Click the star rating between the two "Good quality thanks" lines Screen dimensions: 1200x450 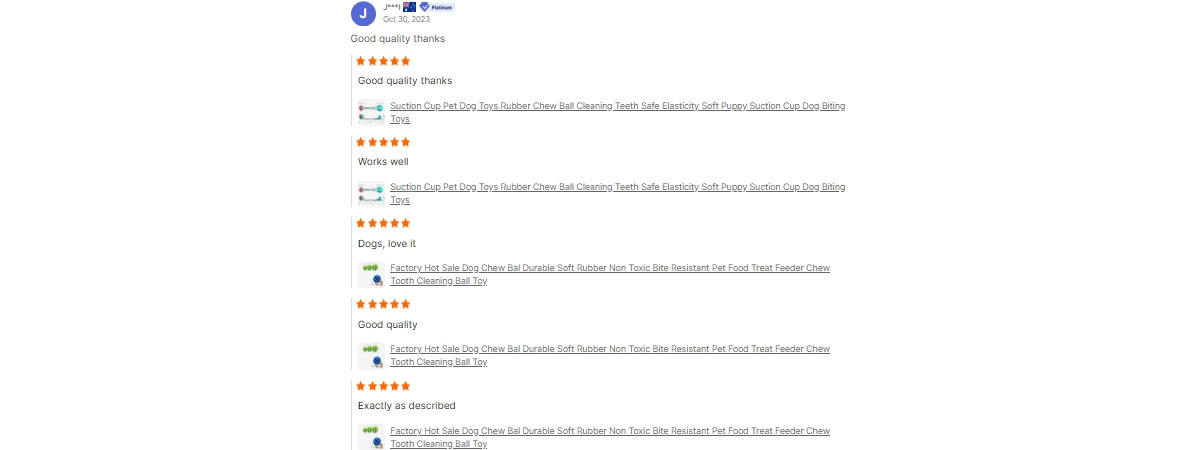(383, 61)
